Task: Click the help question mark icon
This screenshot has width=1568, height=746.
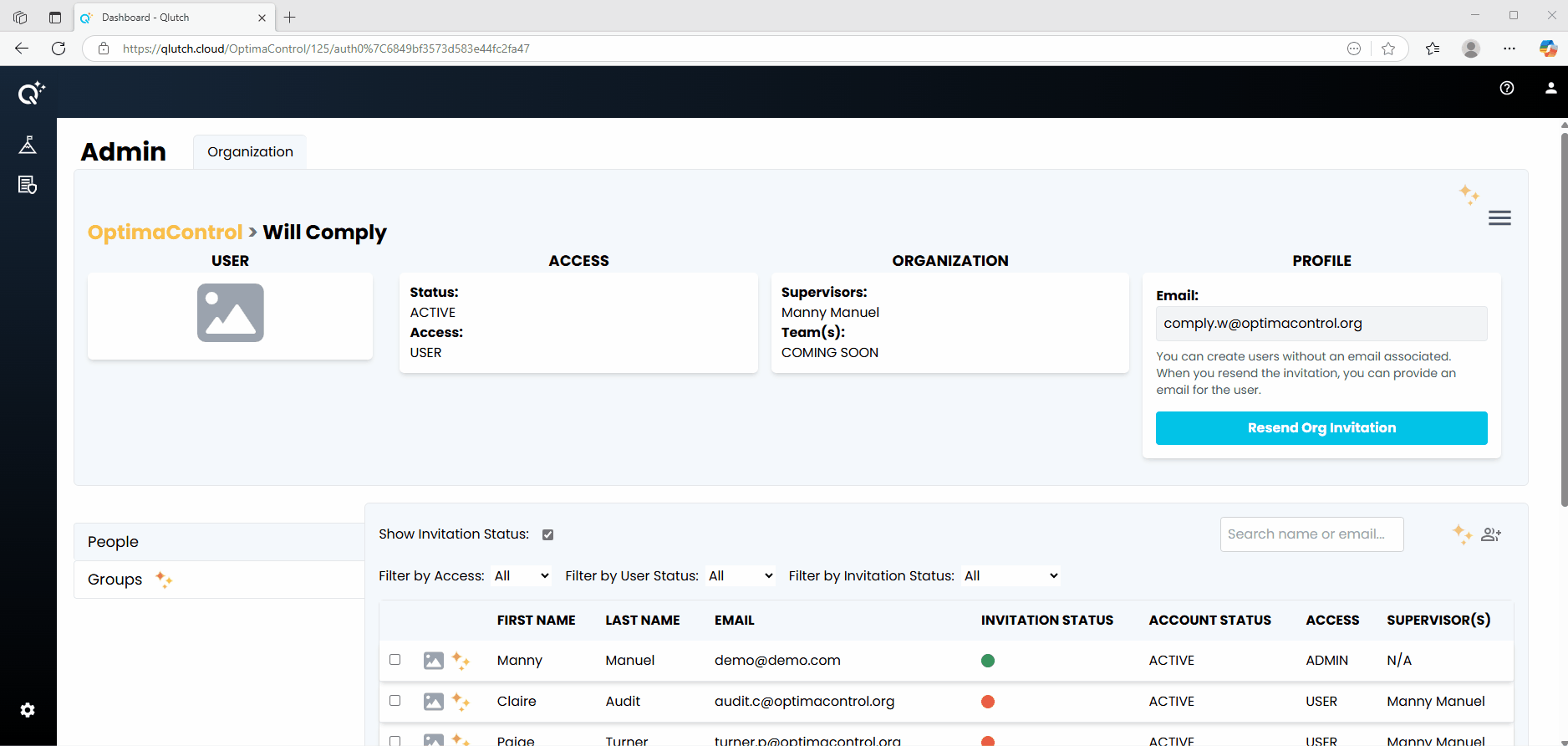Action: click(1506, 88)
